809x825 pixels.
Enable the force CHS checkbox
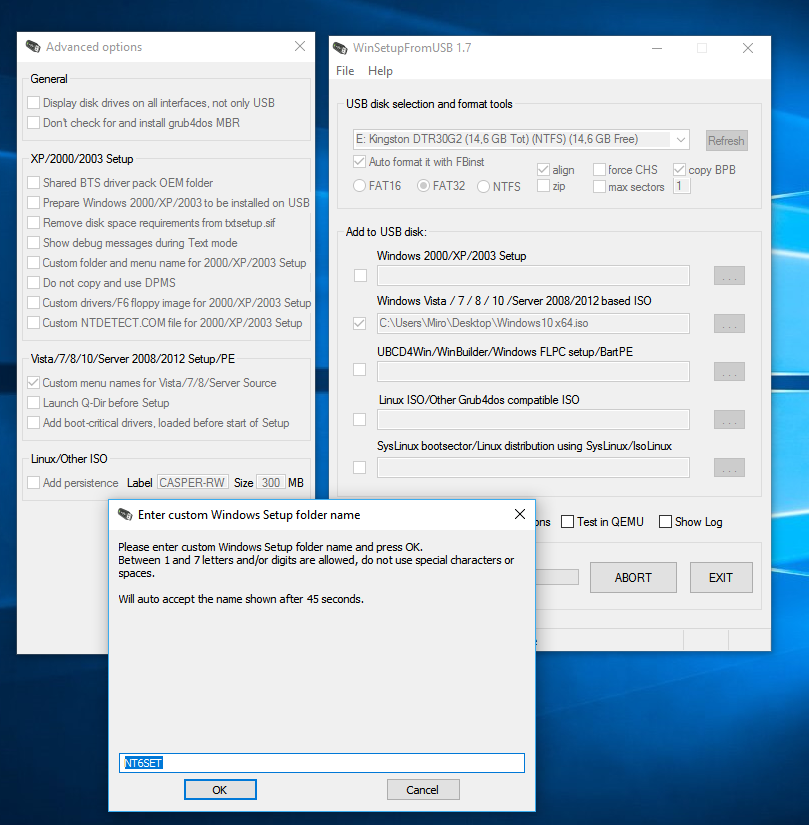(599, 169)
